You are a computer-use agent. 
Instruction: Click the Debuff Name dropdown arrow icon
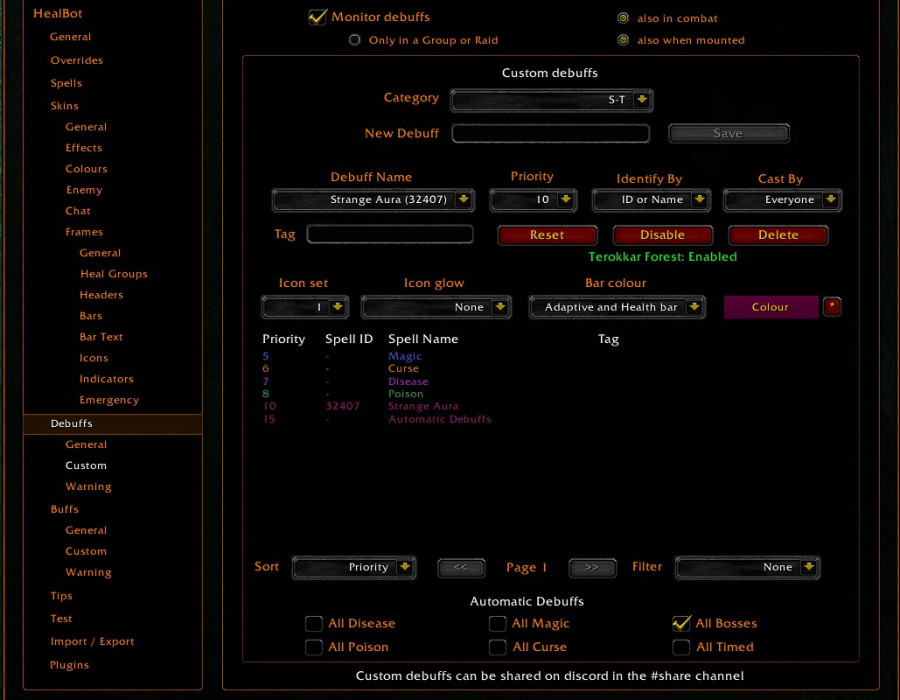(463, 200)
